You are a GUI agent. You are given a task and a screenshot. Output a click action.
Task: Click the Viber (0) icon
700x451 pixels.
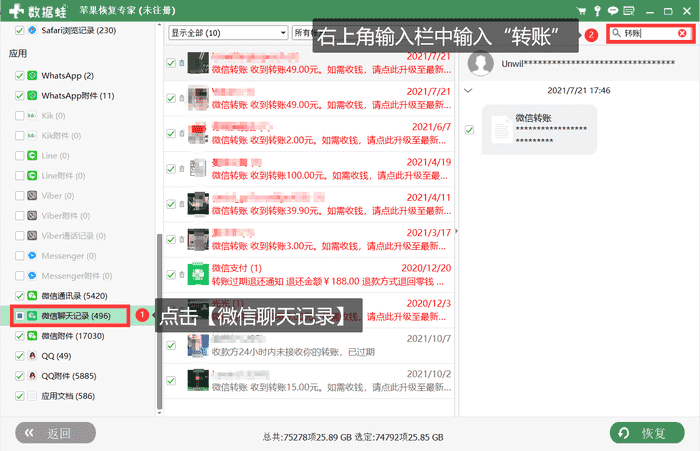point(32,196)
